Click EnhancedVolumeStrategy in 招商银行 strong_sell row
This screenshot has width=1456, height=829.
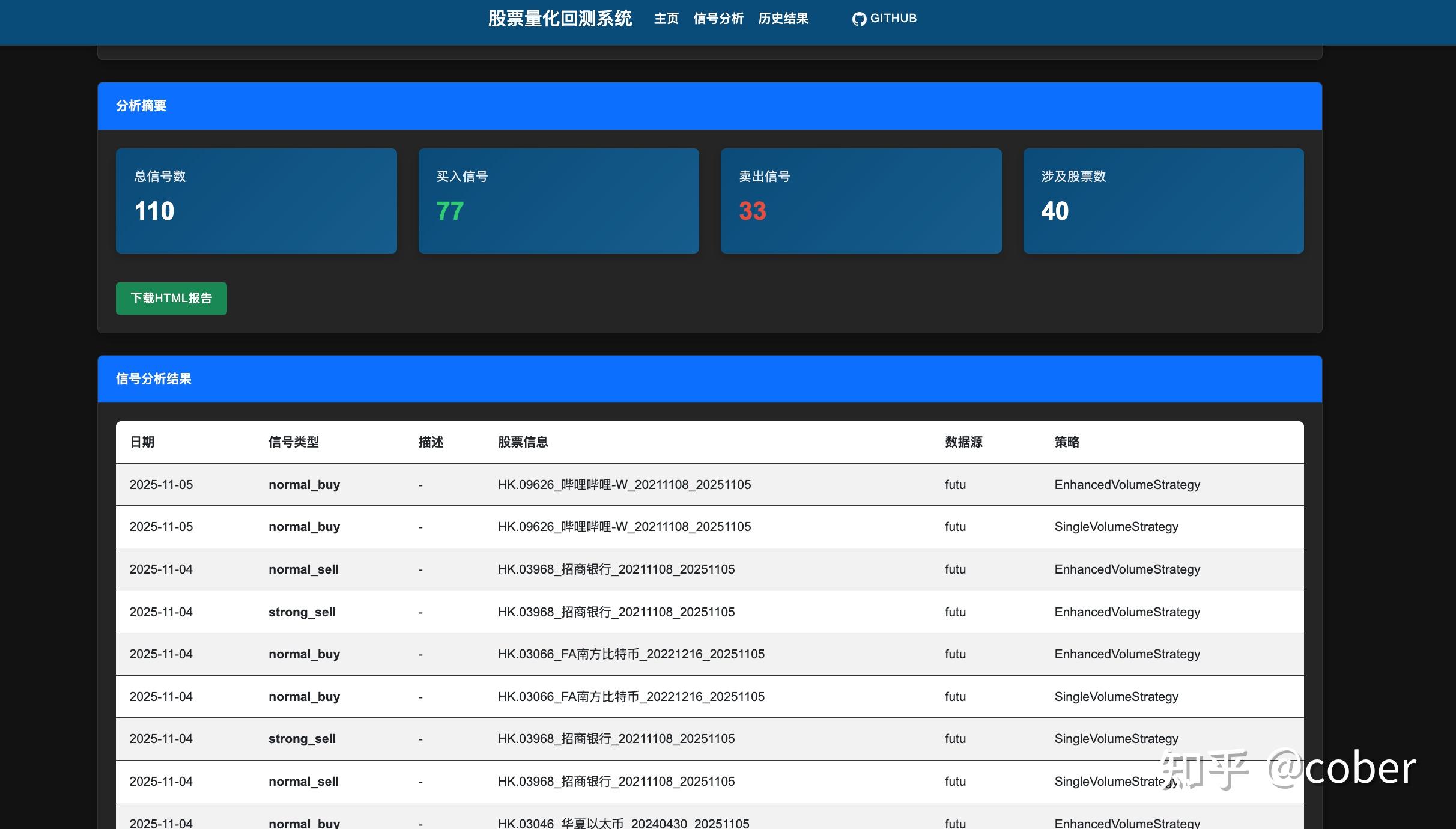(1127, 612)
